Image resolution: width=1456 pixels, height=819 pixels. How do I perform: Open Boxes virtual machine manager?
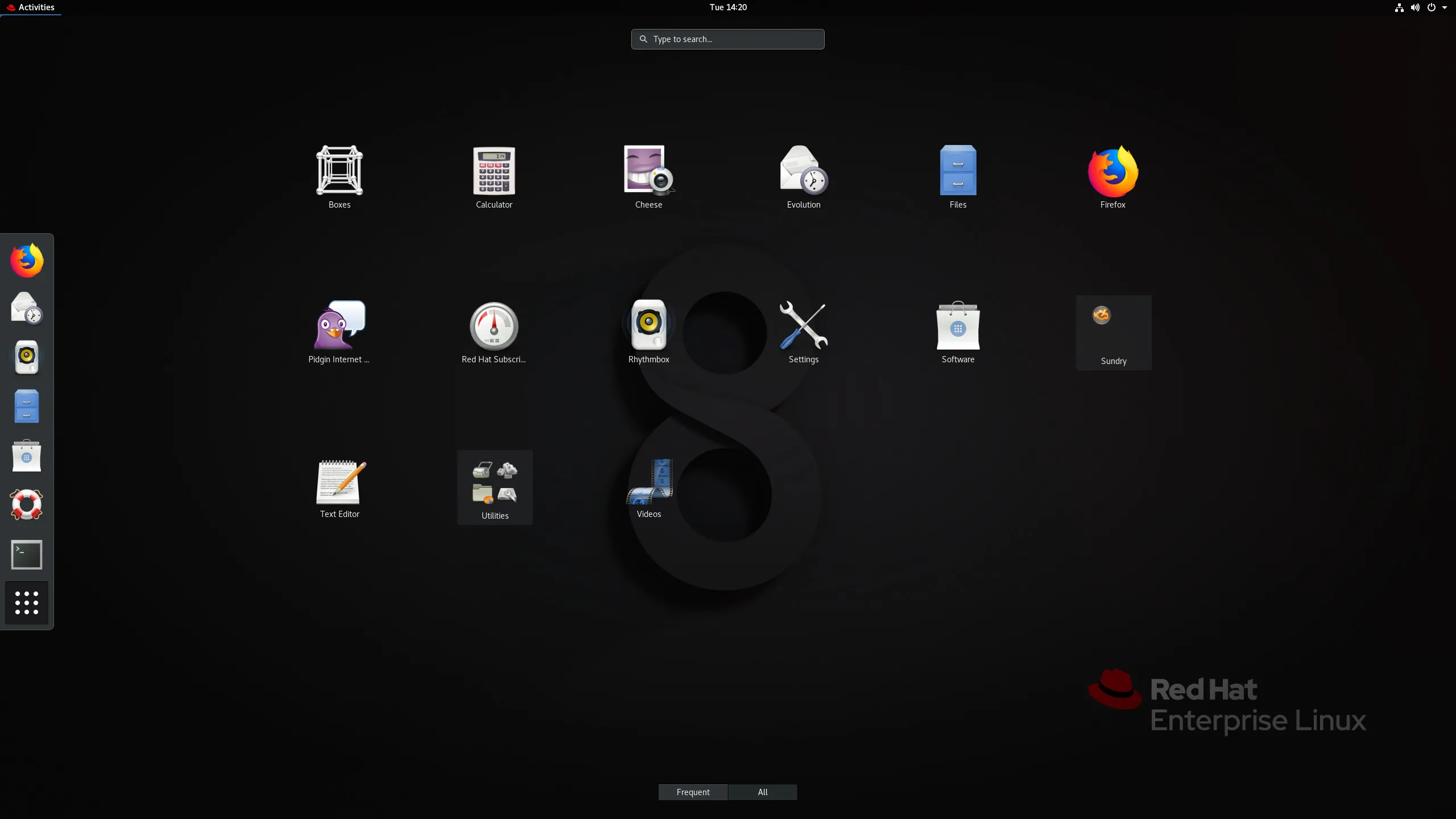339,171
